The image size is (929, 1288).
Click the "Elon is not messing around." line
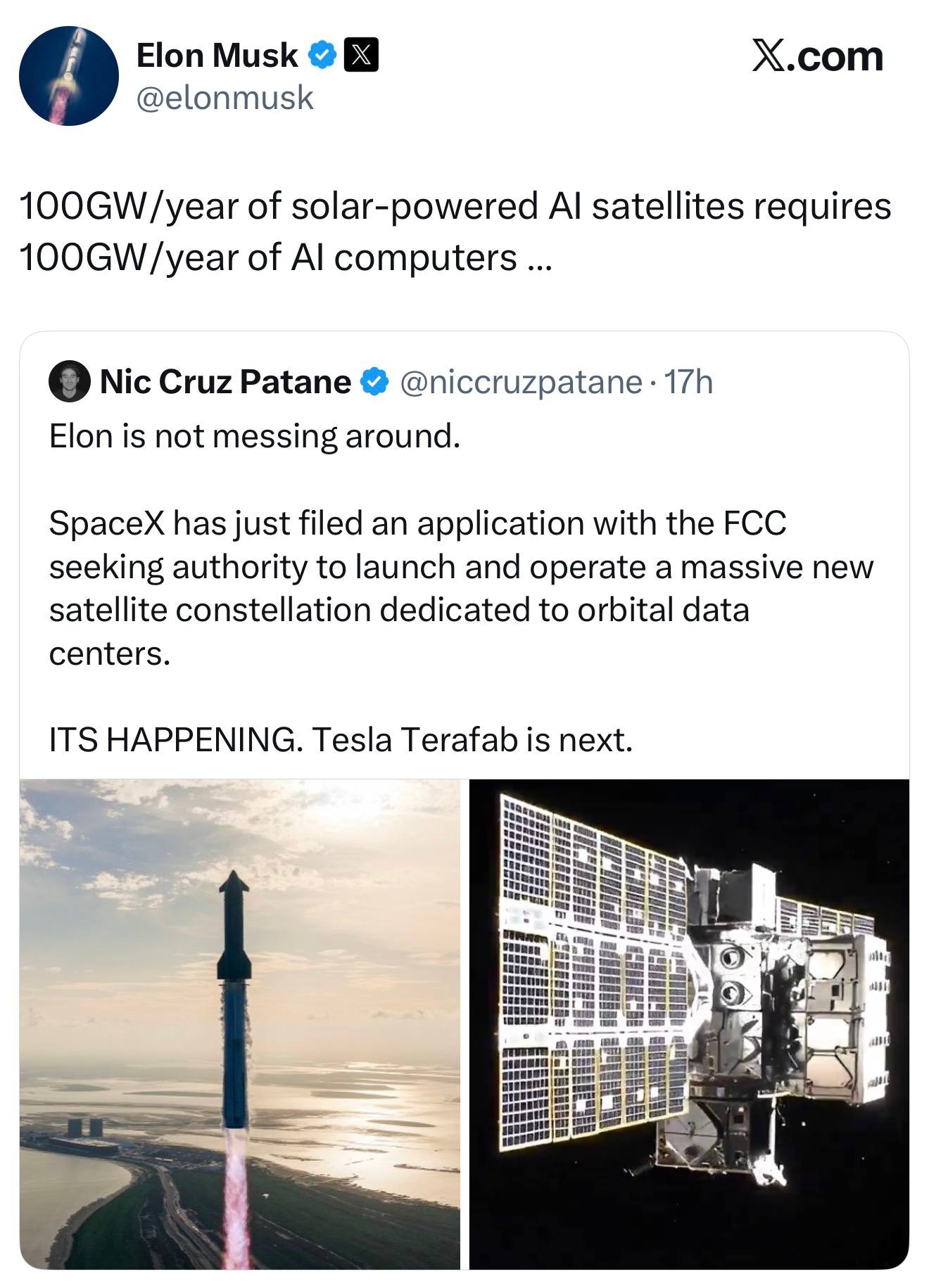click(x=255, y=436)
